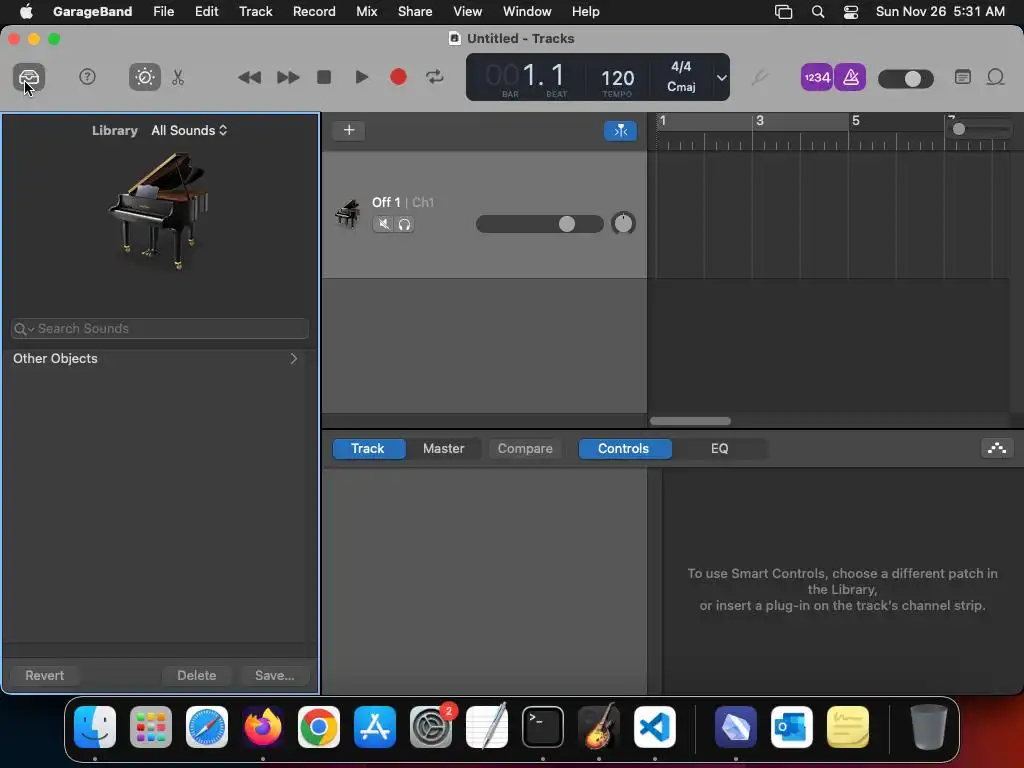Open Finder from the Dock

coord(95,726)
